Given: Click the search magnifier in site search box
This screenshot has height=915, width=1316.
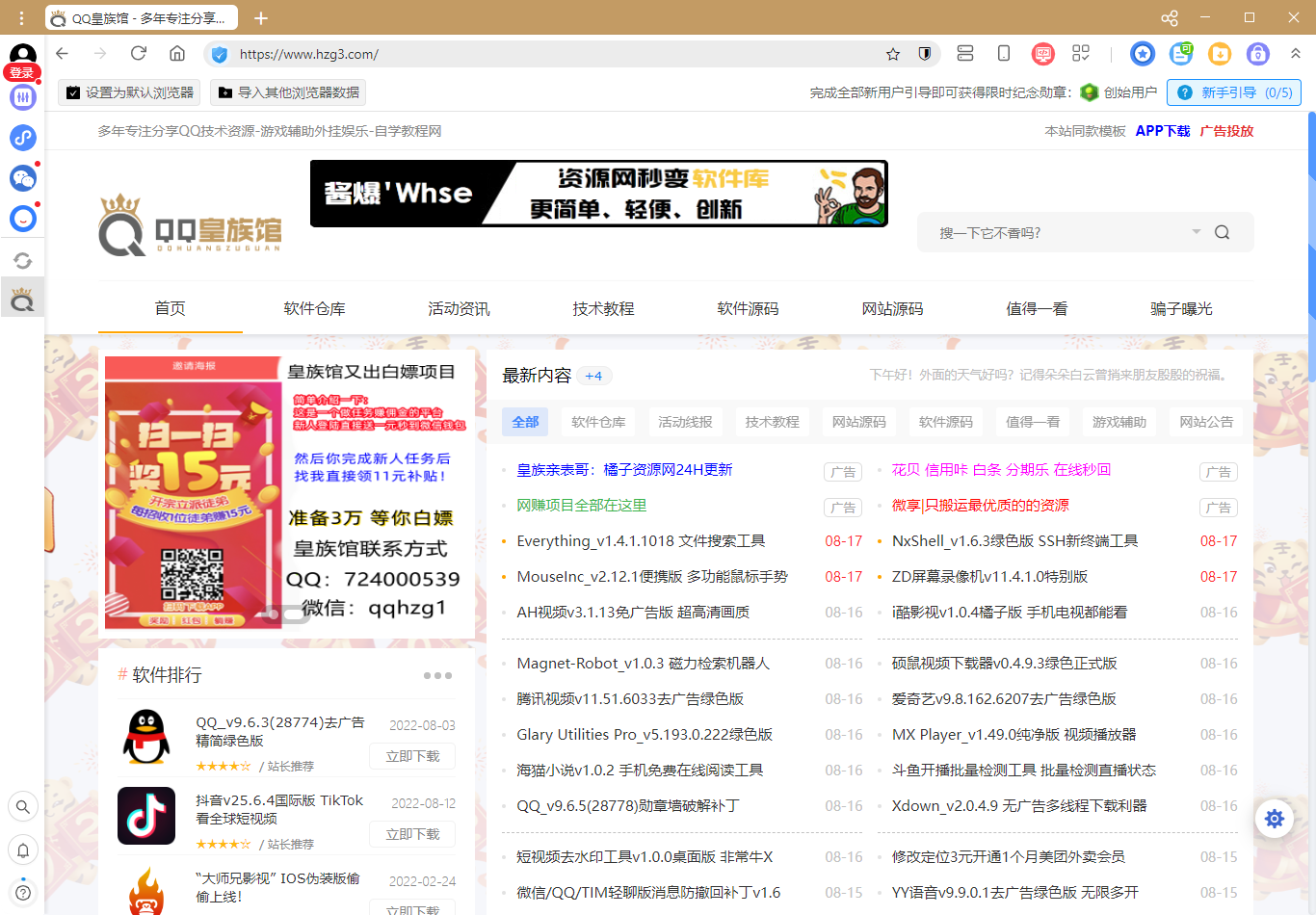Looking at the screenshot, I should pyautogui.click(x=1222, y=232).
